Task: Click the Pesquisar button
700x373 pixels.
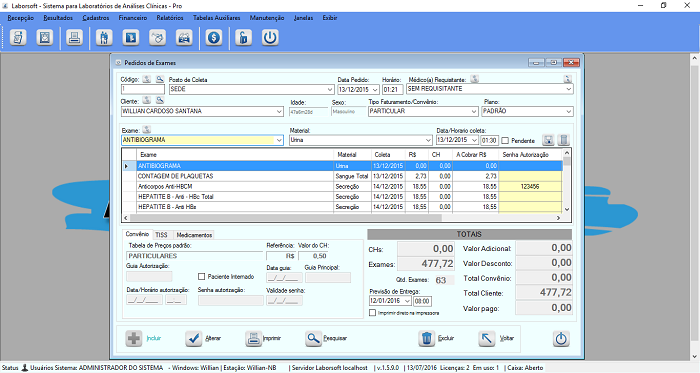Action: tap(326, 339)
